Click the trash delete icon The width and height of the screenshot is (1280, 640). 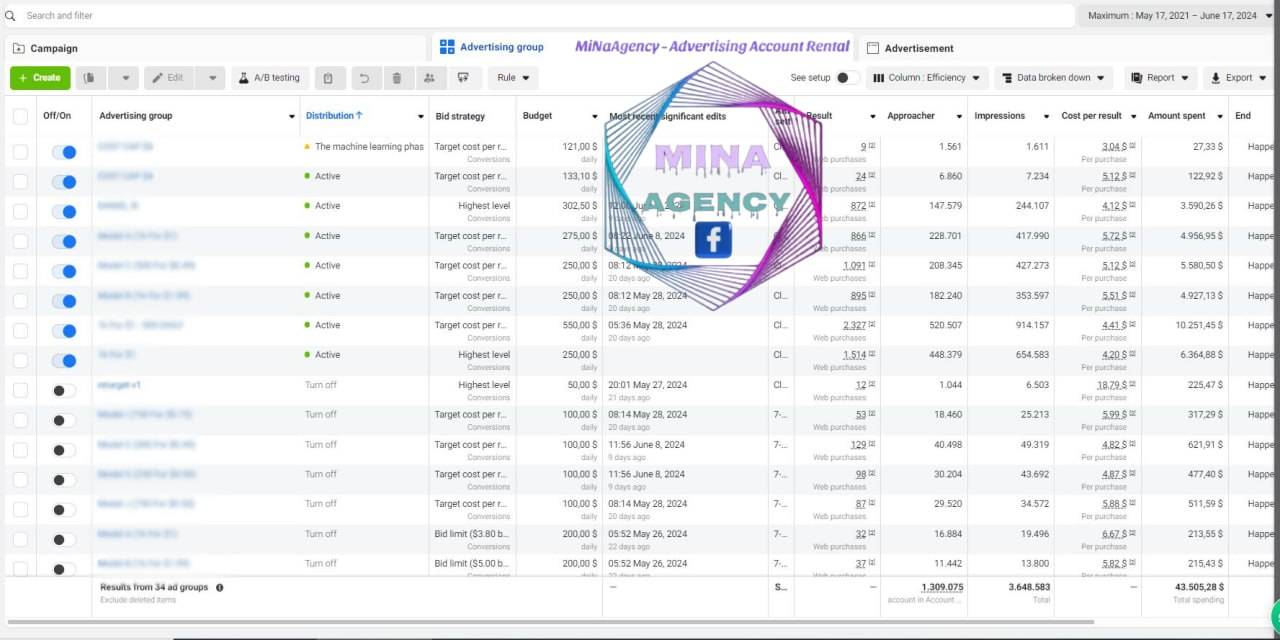397,78
